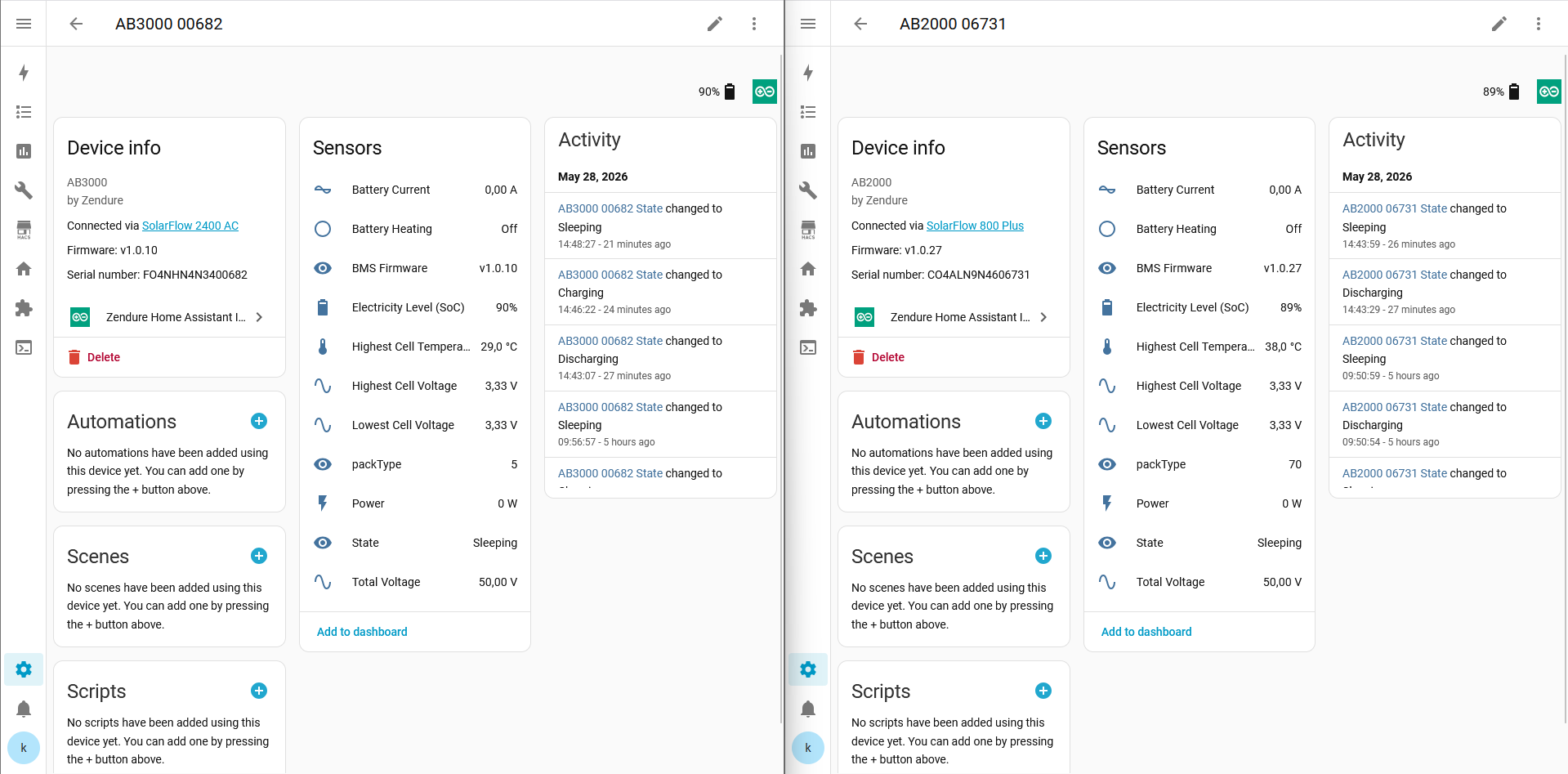Open AB3000 activity entry Discharging at 14:43:07
The width and height of the screenshot is (1568, 774).
tap(660, 358)
